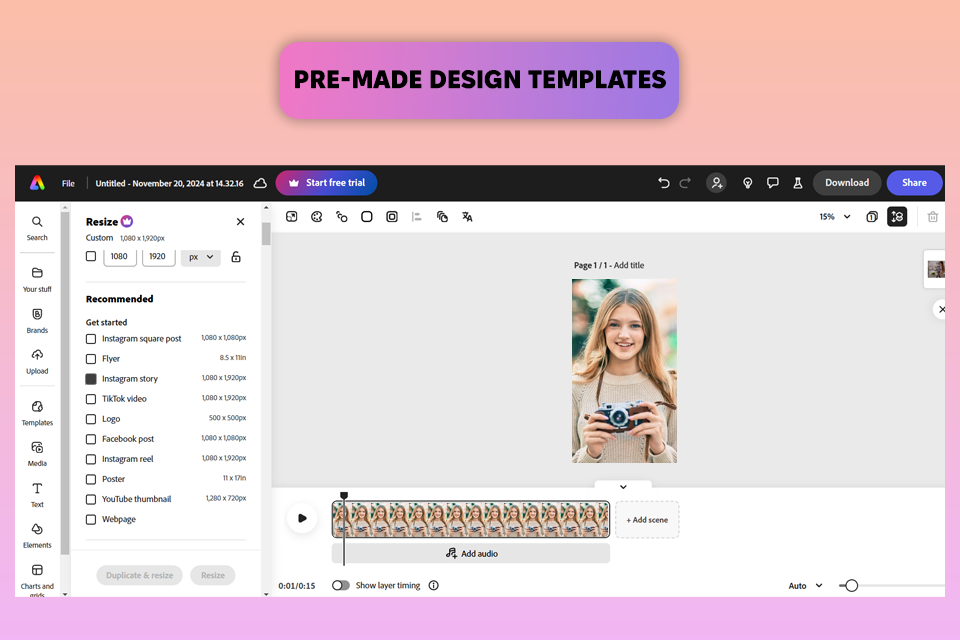
Task: Check the Logo checkbox
Action: pos(91,419)
